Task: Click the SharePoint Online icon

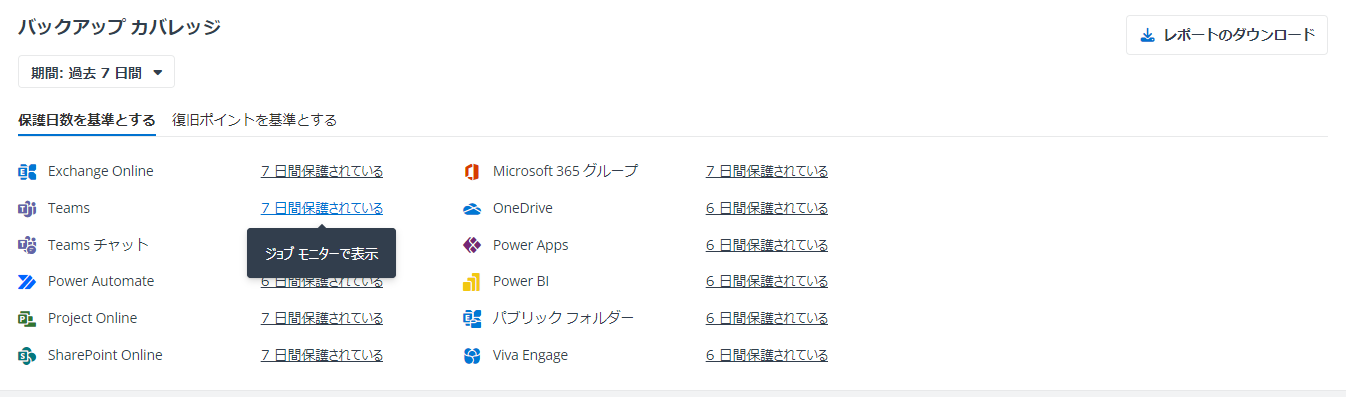Action: click(x=27, y=356)
